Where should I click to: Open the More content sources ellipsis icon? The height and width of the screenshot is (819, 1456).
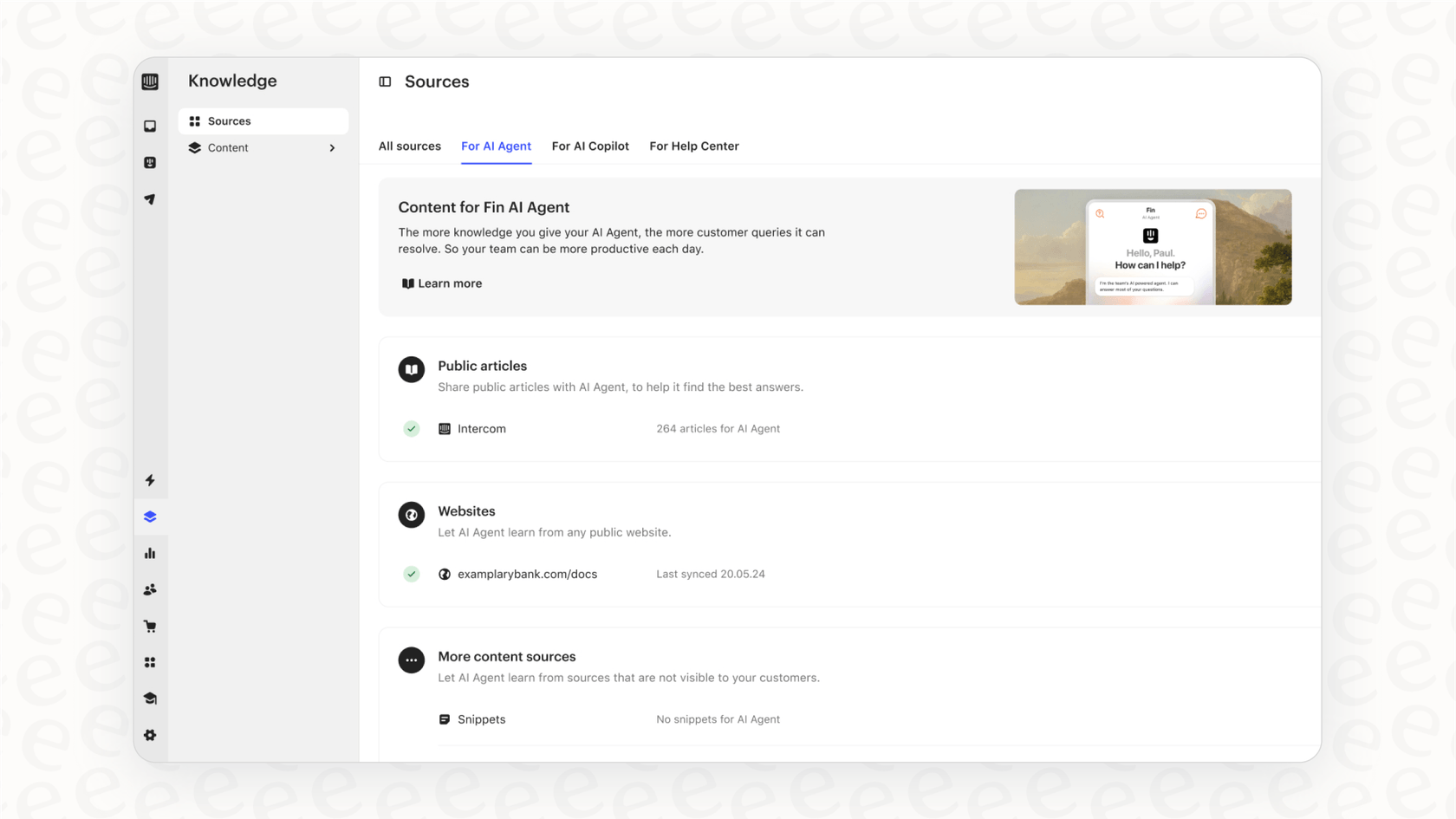[412, 660]
